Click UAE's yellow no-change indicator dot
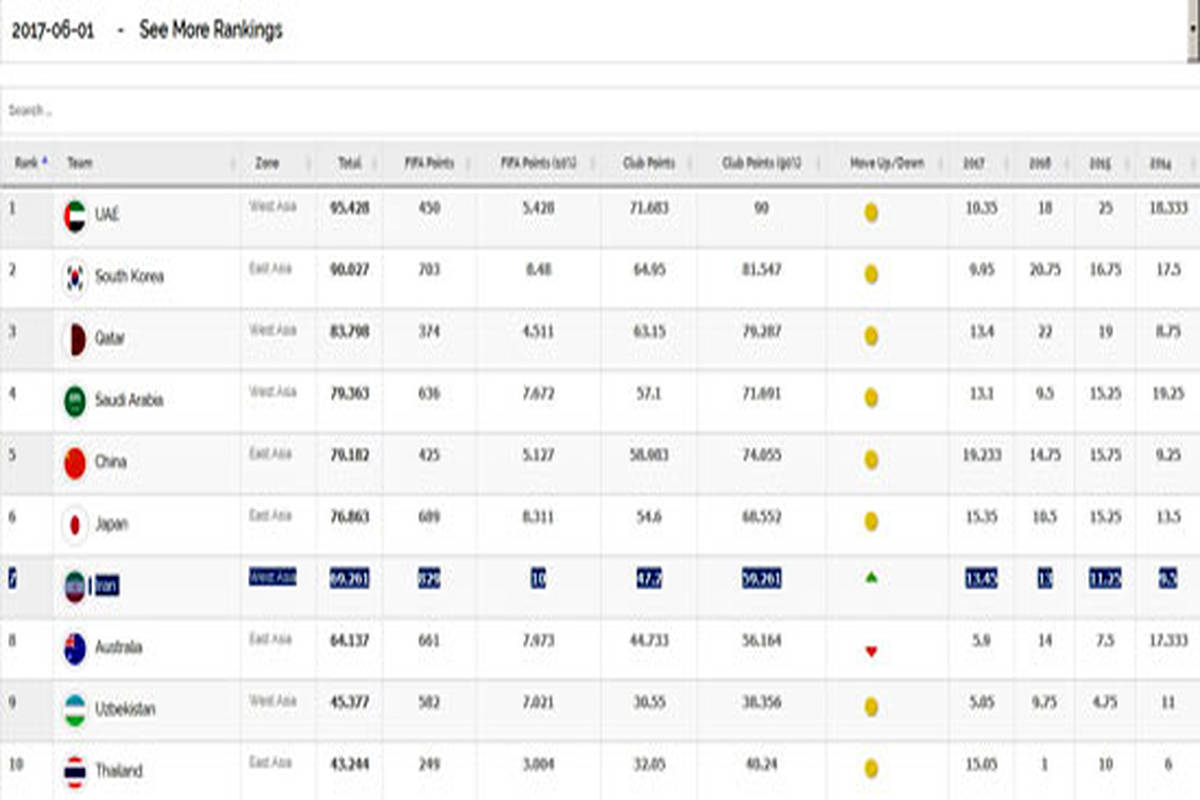Screen dimensions: 1200x800 coord(871,213)
